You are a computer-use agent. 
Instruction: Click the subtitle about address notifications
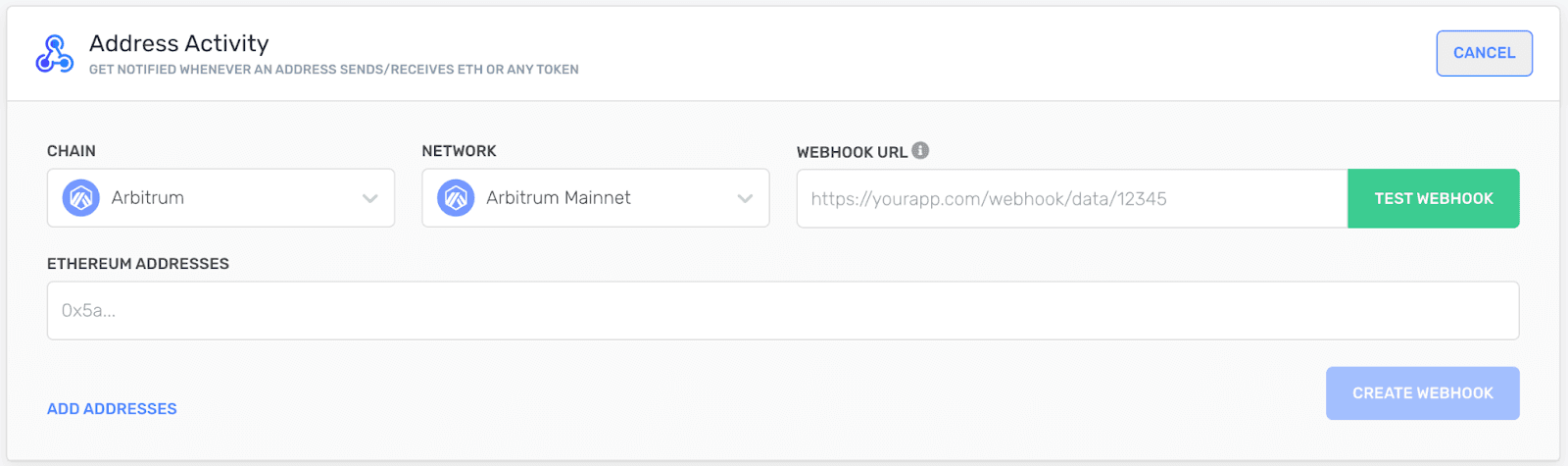pyautogui.click(x=333, y=70)
